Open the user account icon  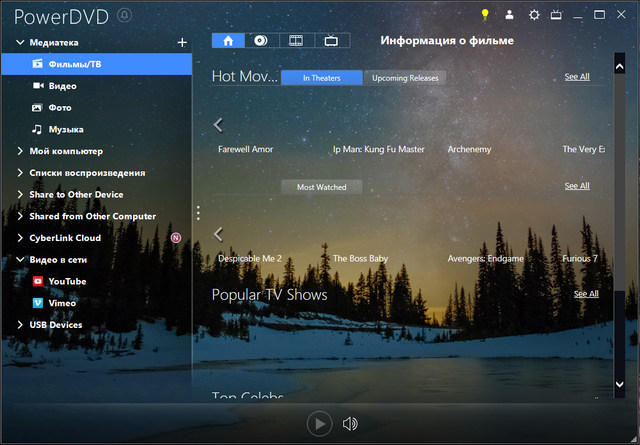(x=510, y=15)
